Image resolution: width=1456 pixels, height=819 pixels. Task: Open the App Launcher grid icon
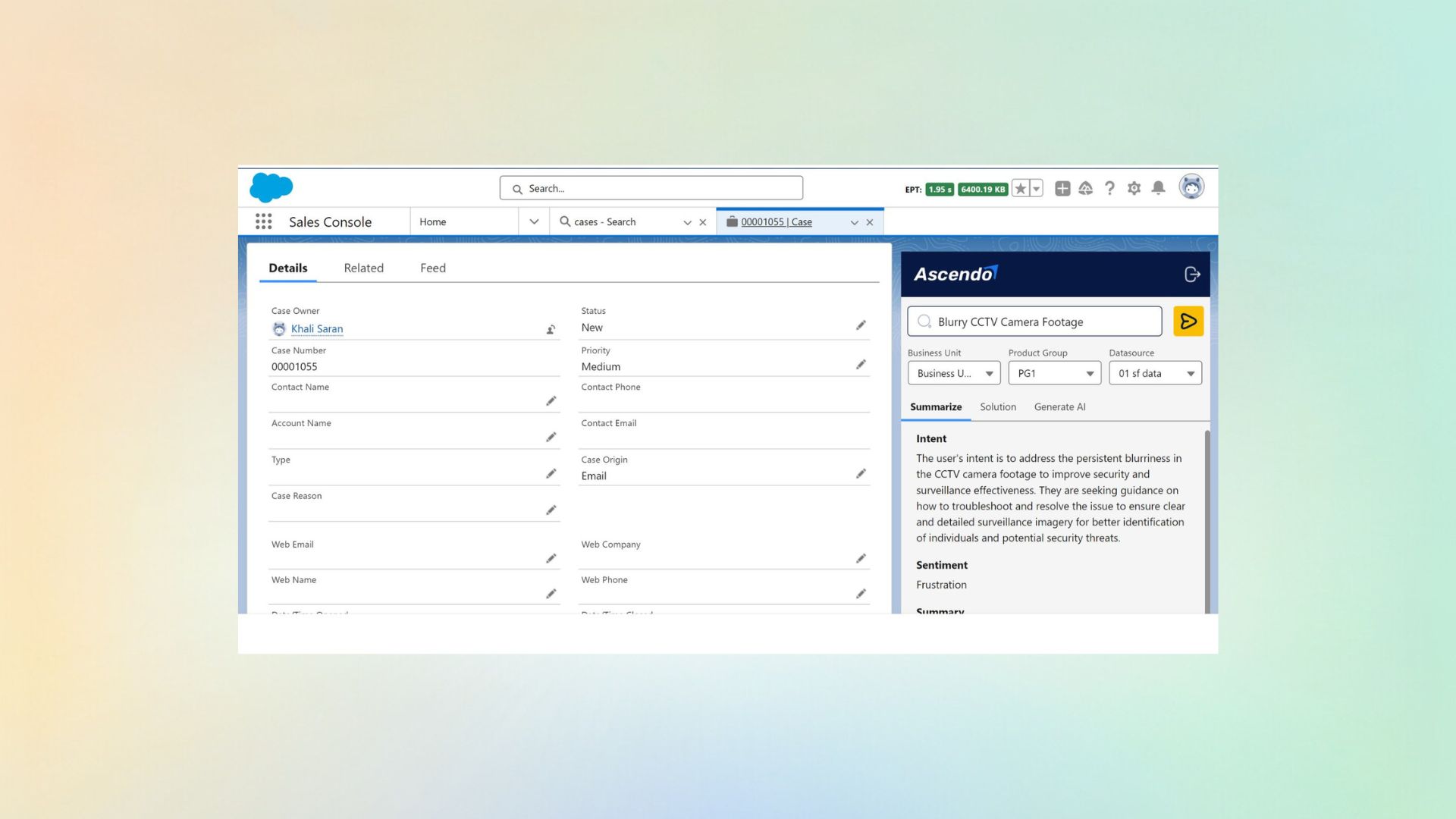[263, 221]
